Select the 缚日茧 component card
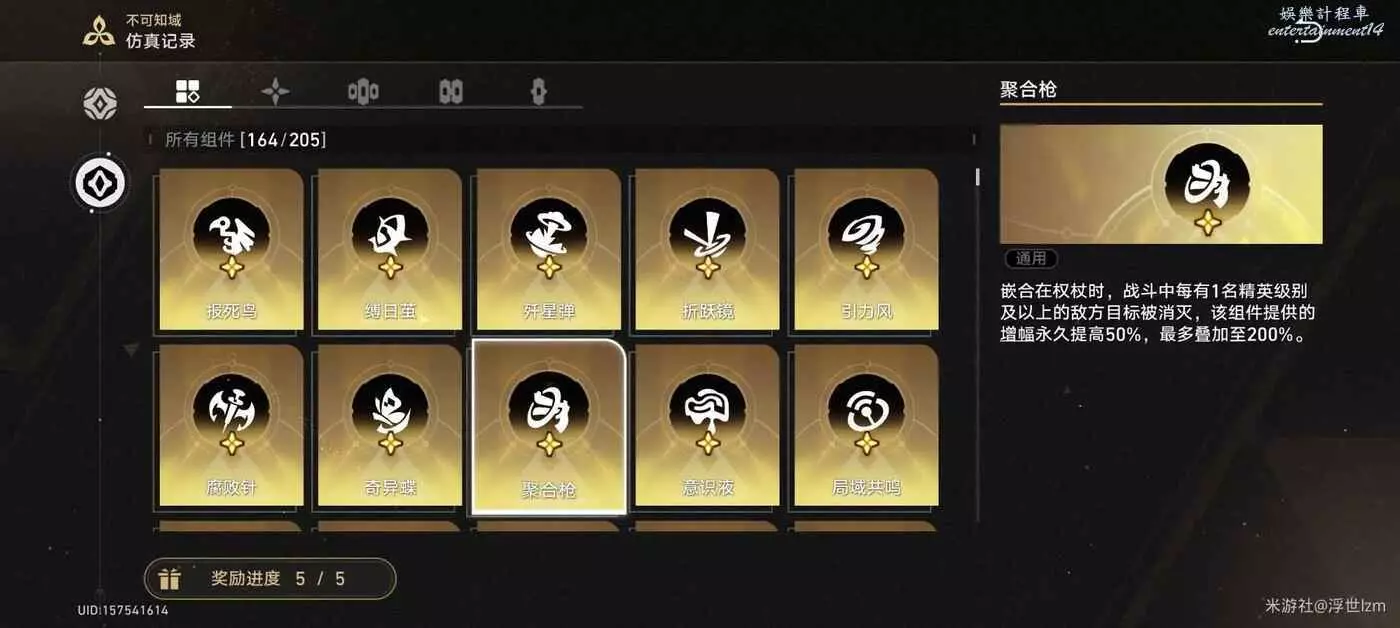1400x628 pixels. coord(390,250)
